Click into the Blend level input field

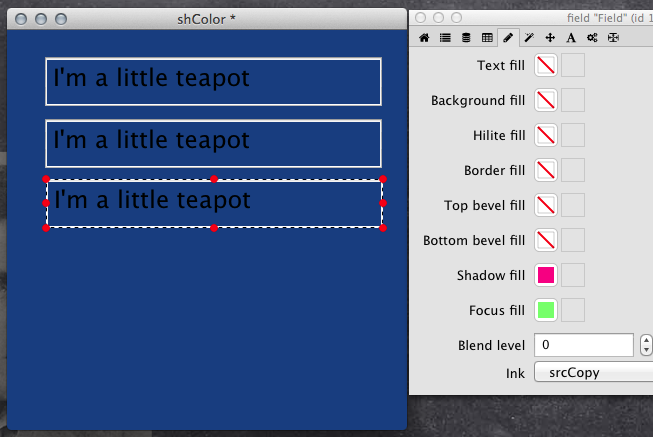click(584, 345)
